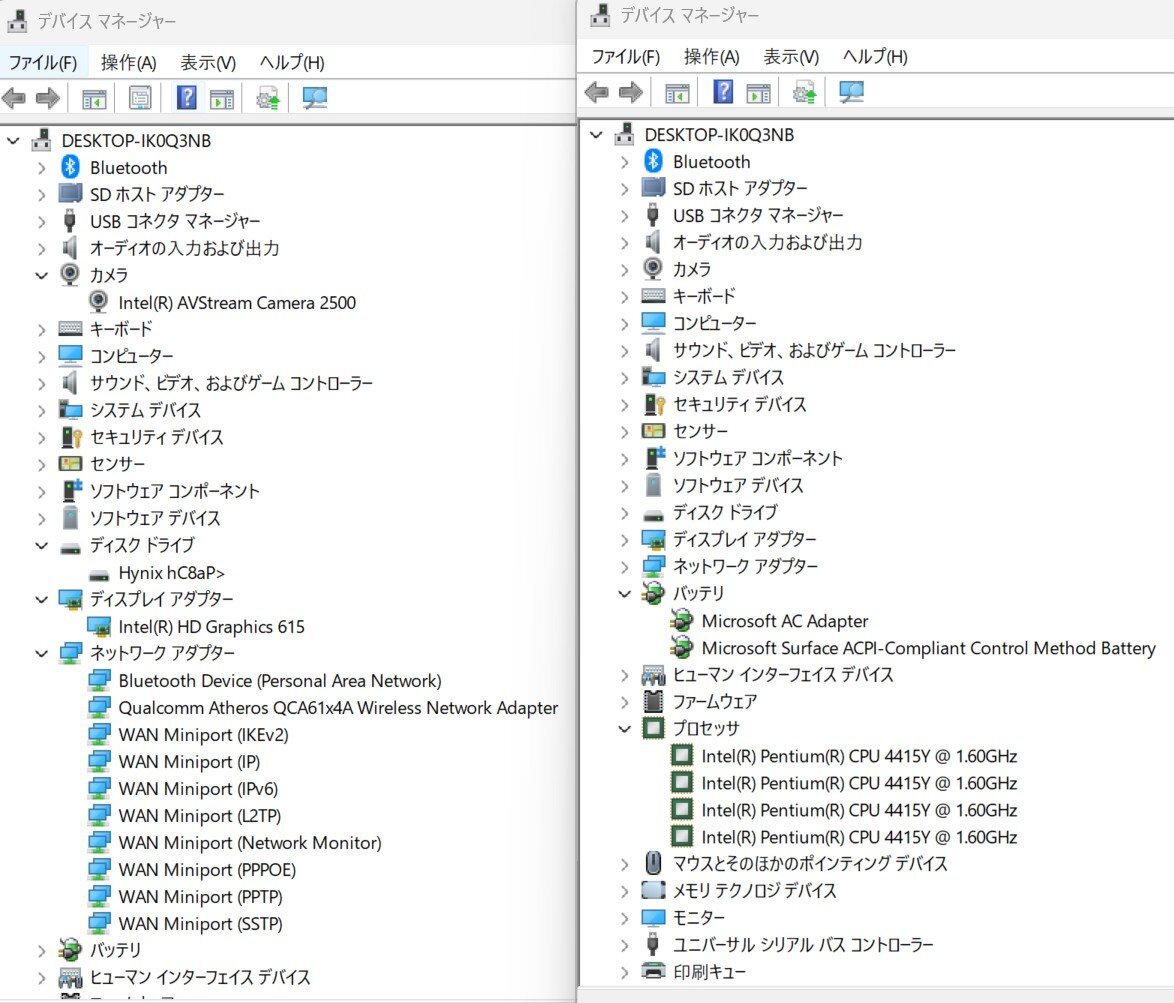Toggle console tree icon in right window toolbar
The height and width of the screenshot is (1003, 1174).
pos(677,93)
